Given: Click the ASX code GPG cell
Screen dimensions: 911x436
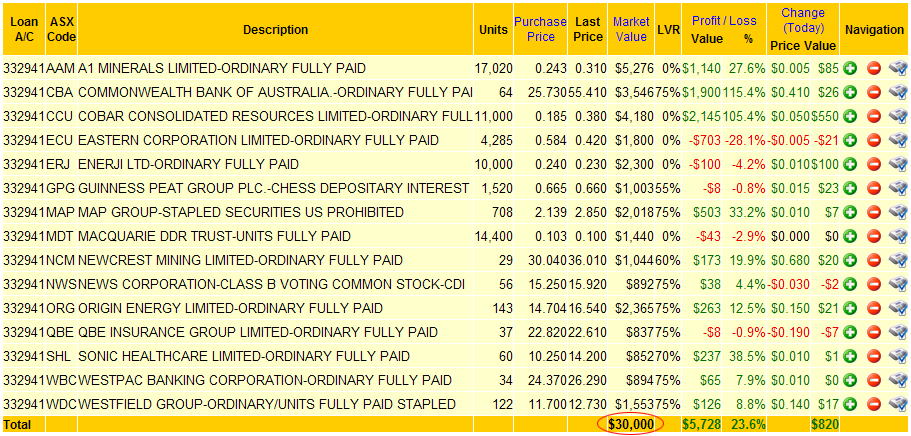Looking at the screenshot, I should 61,189.
